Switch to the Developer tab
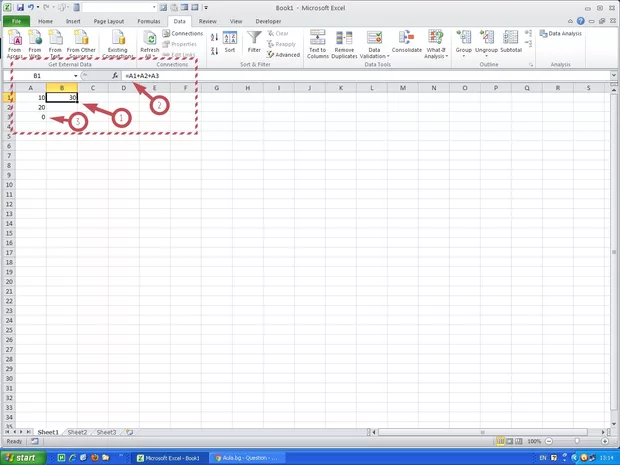620x465 pixels. (268, 21)
